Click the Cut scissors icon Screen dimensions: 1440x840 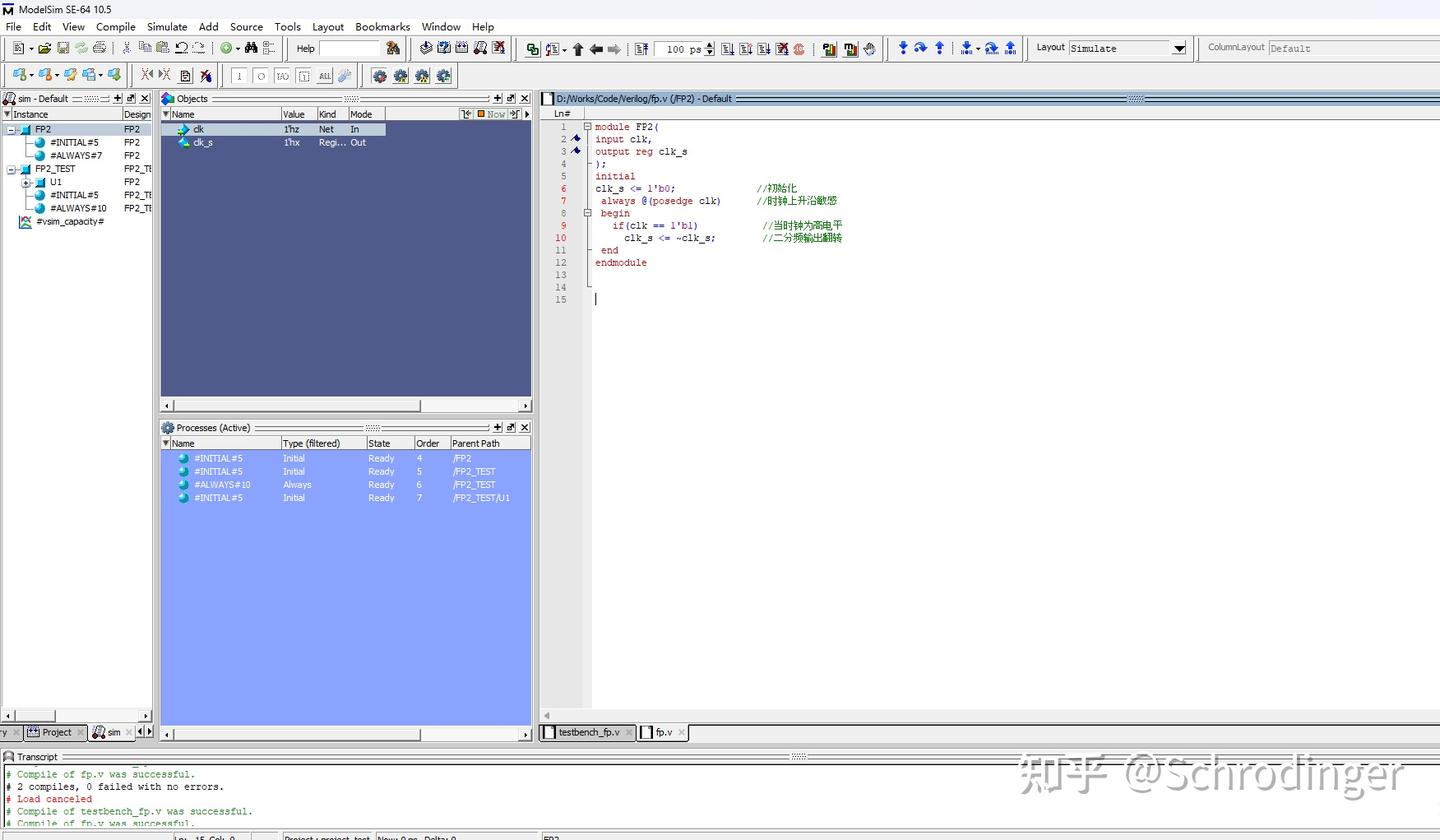pyautogui.click(x=127, y=48)
